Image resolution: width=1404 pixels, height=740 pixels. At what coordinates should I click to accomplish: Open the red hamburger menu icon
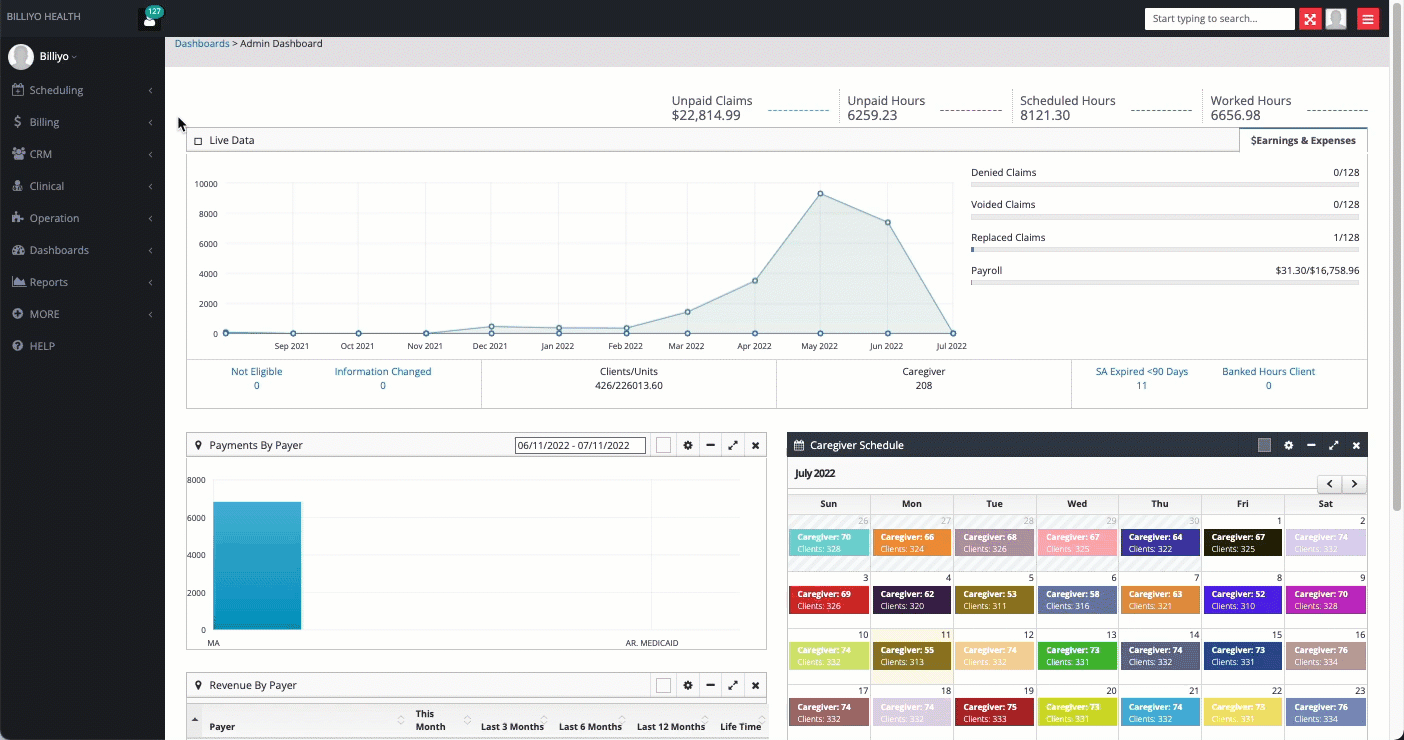[1368, 19]
